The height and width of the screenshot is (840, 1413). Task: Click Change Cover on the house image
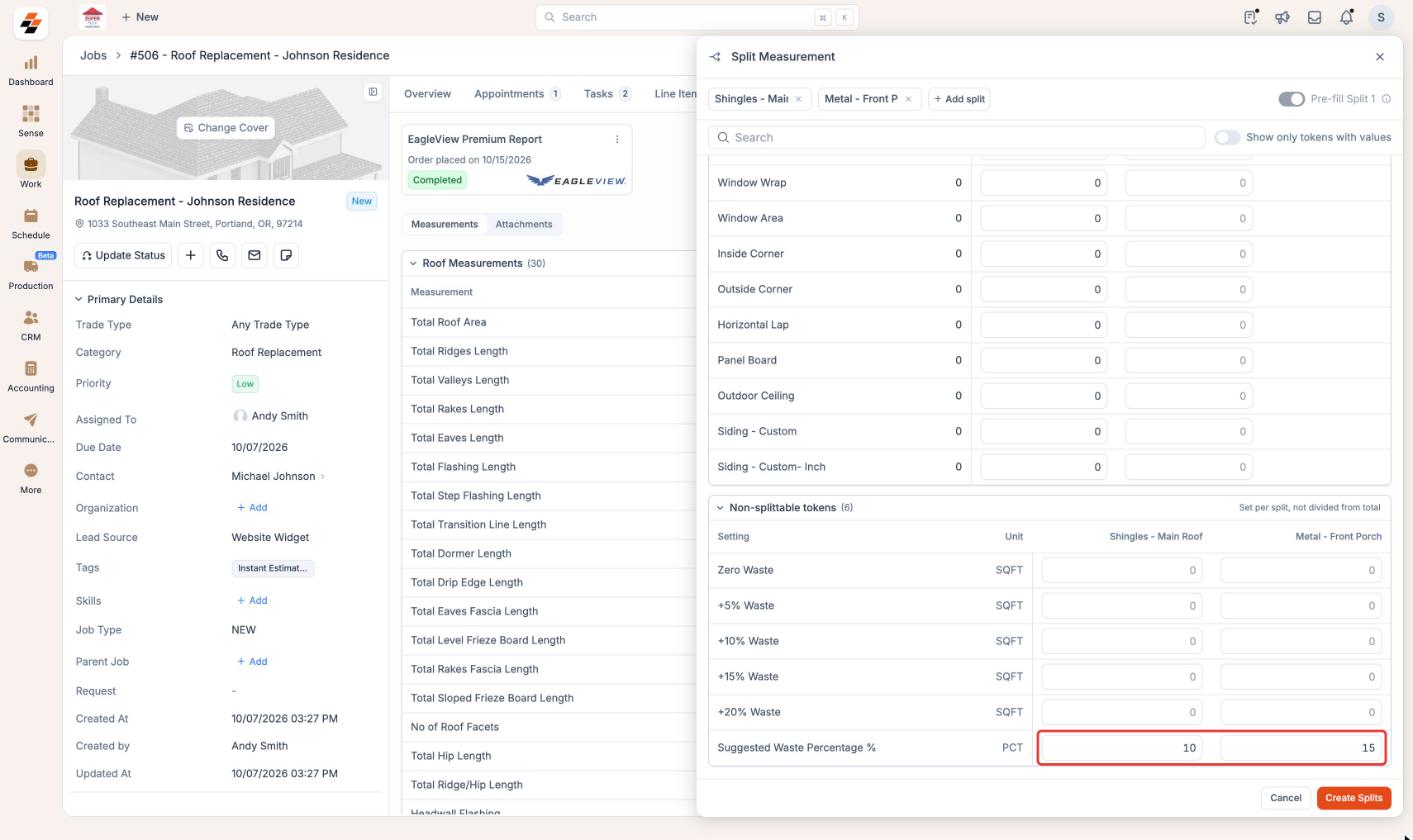tap(225, 128)
